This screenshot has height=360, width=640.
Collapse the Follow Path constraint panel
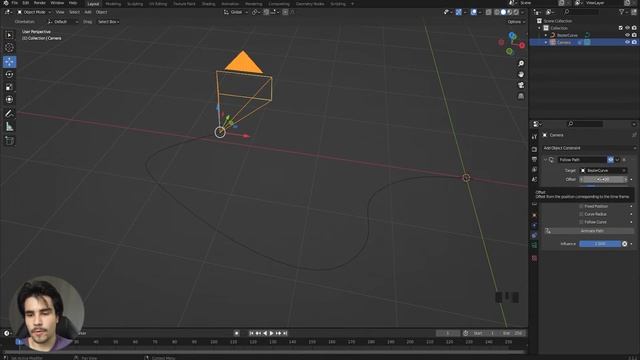coord(545,160)
